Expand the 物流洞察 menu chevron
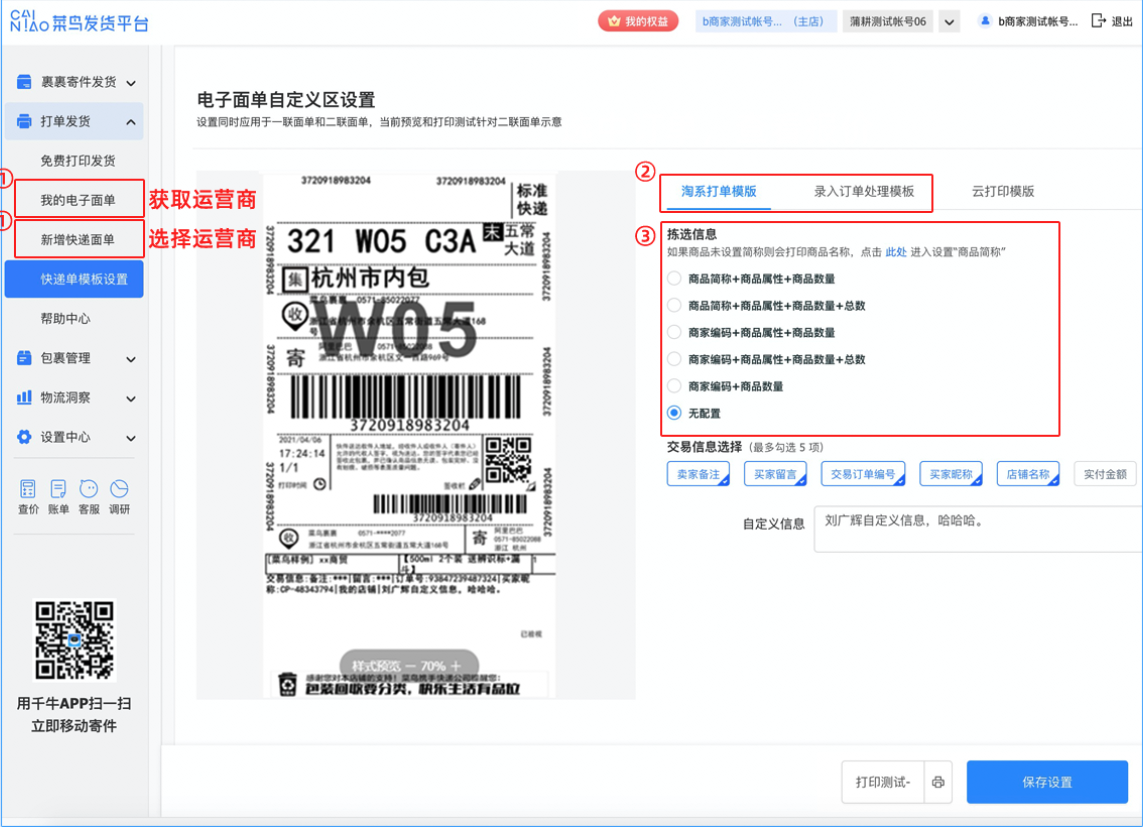The width and height of the screenshot is (1143, 827). point(131,398)
